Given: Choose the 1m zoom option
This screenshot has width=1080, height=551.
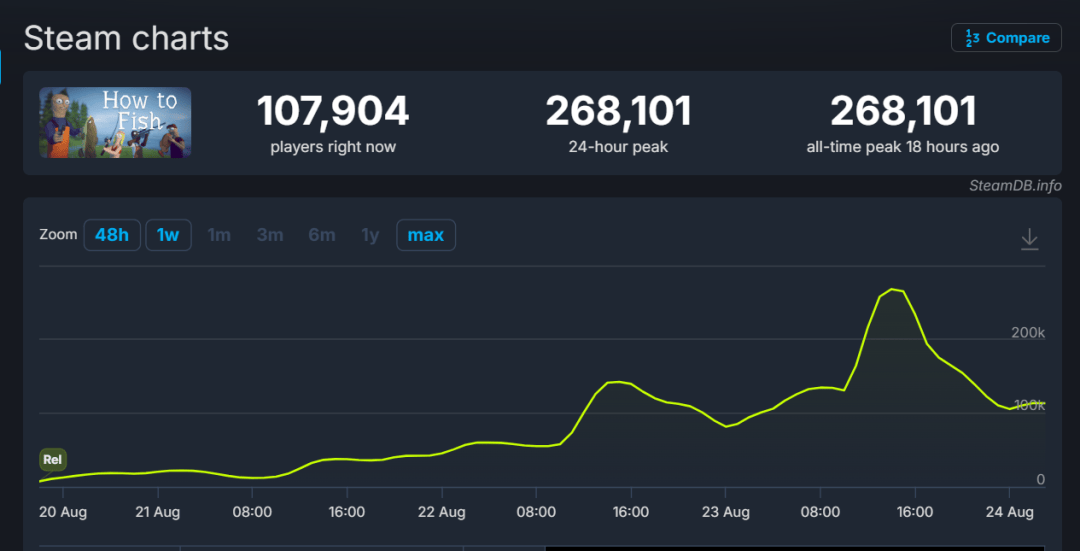Looking at the screenshot, I should click(219, 235).
